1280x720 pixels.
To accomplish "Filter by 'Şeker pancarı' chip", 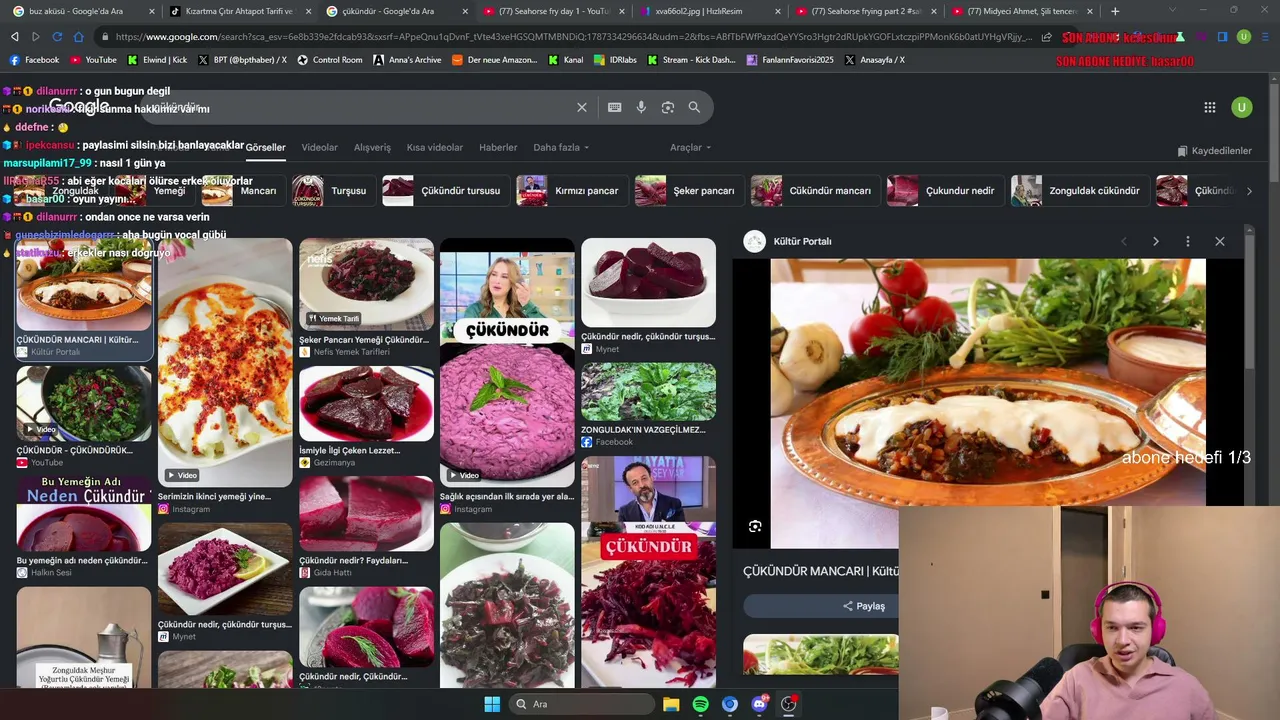I will (x=689, y=190).
